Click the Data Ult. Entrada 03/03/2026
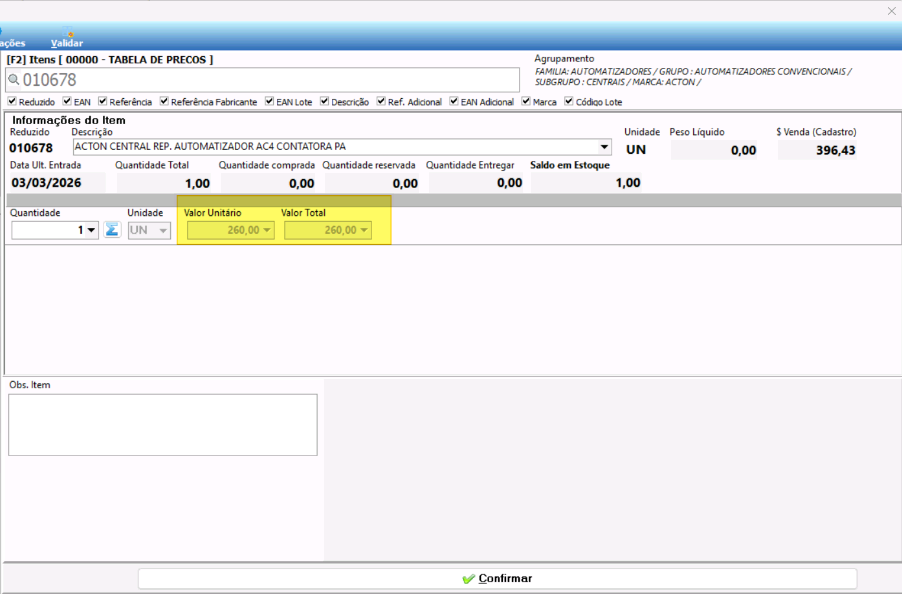Screen dimensions: 902x594 pos(47,183)
